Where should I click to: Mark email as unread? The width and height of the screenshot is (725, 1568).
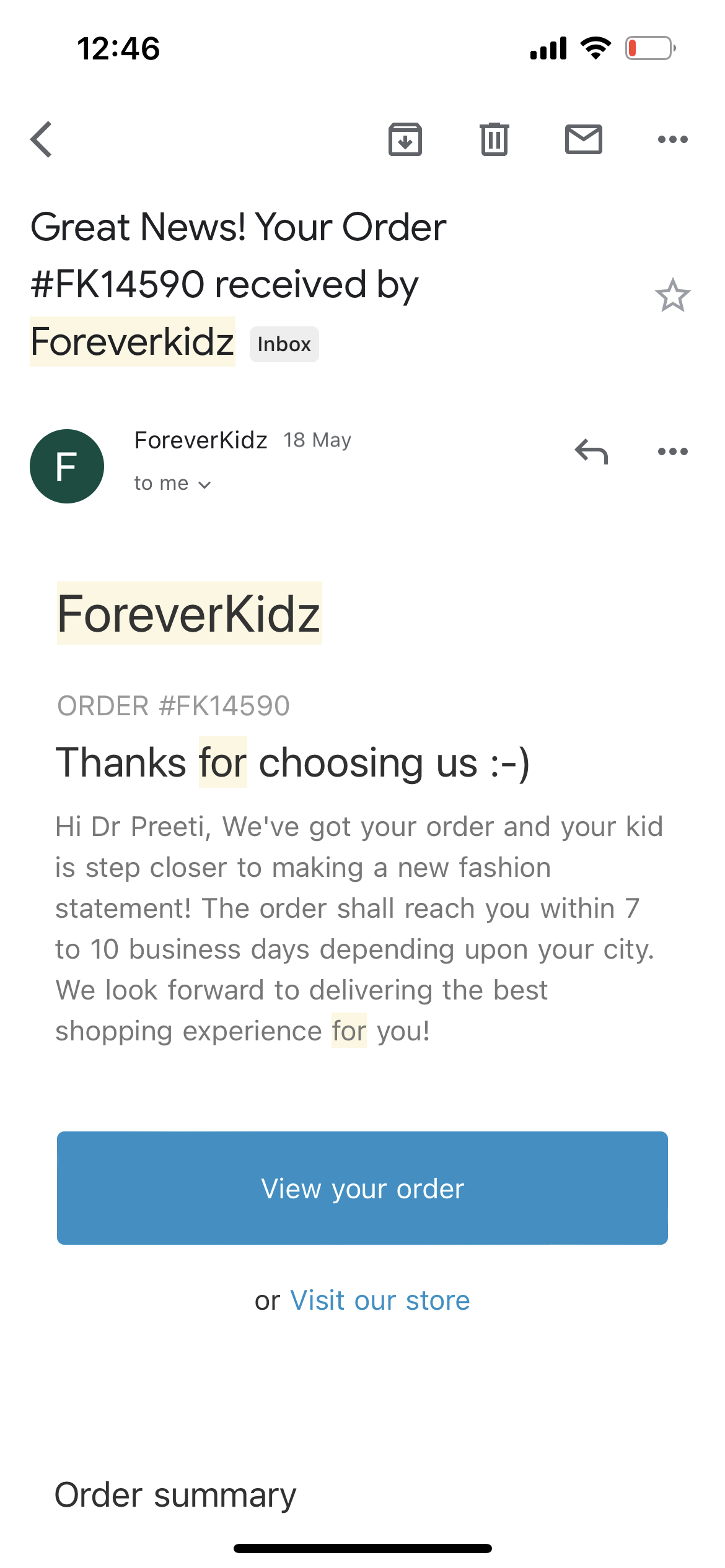(583, 139)
